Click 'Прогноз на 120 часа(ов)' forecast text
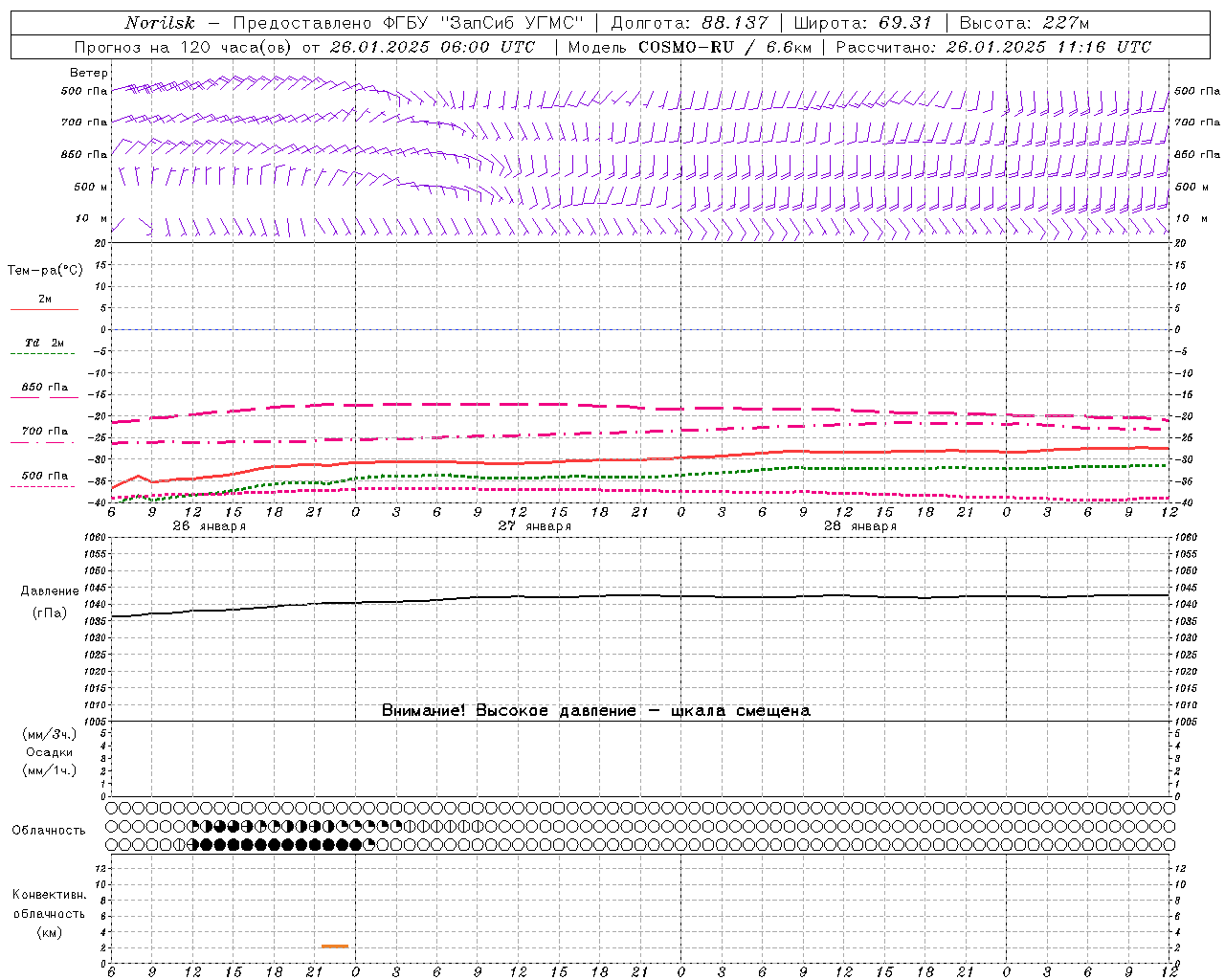Viewport: 1225px width, 980px height. 184,47
